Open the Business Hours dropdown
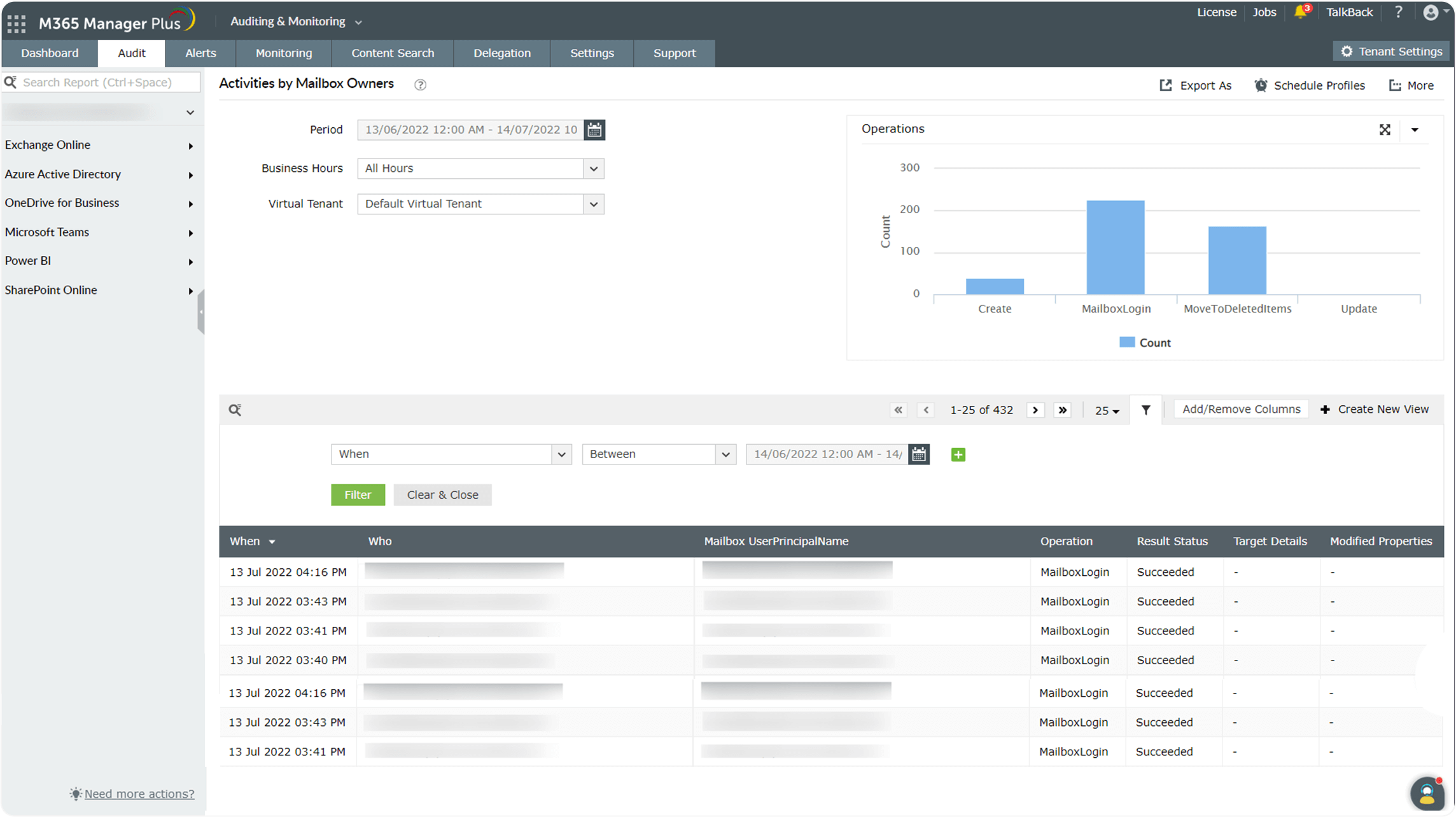 (x=593, y=168)
